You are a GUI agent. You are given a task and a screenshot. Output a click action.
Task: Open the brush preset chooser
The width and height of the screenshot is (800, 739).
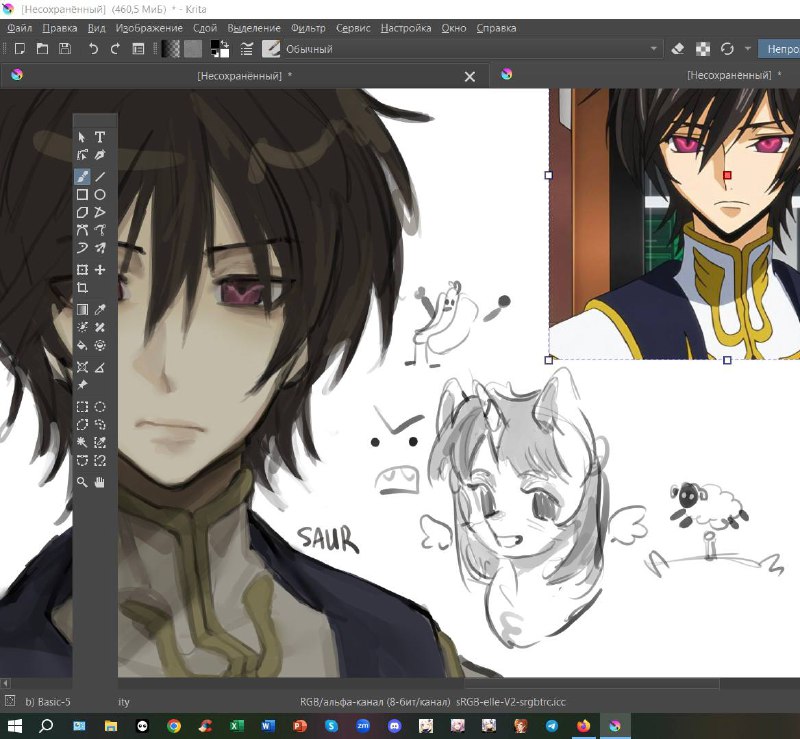click(271, 49)
